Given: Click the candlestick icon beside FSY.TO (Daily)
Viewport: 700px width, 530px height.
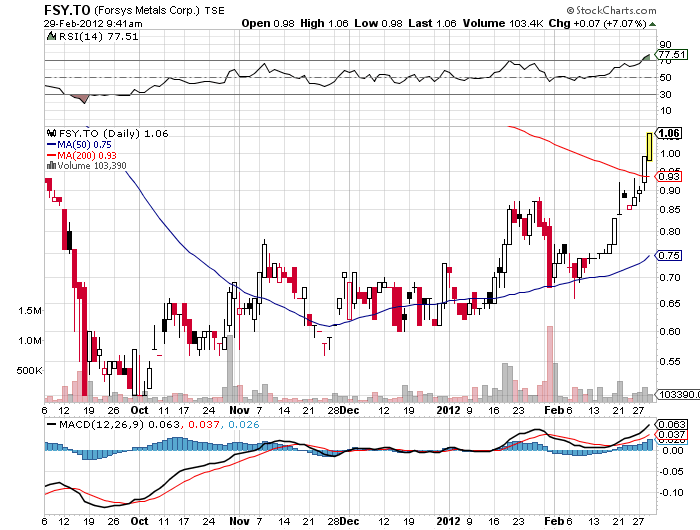Looking at the screenshot, I should click(51, 133).
